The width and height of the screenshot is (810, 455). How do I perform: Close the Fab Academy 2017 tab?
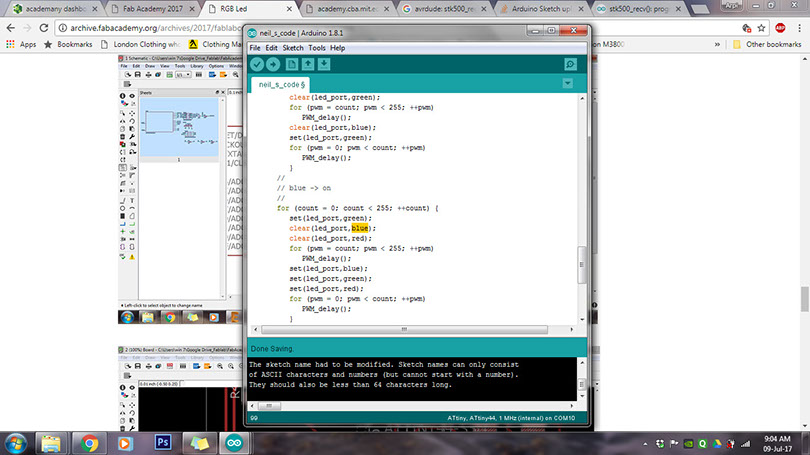click(x=192, y=9)
